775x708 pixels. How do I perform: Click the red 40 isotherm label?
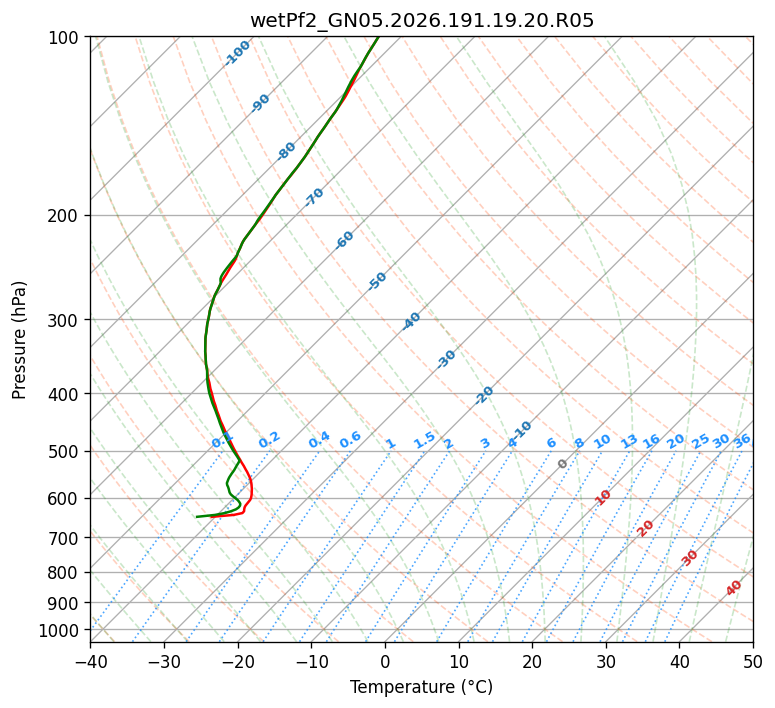coord(733,588)
